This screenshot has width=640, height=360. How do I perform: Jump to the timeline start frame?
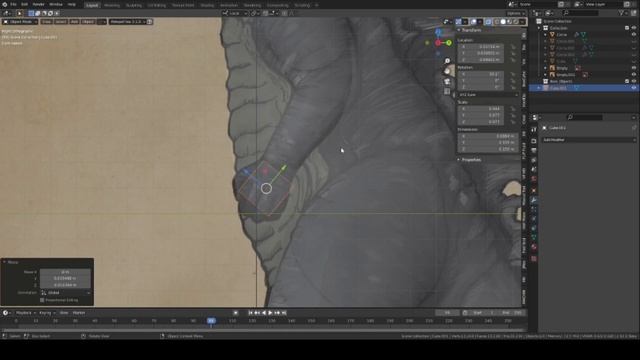250,313
